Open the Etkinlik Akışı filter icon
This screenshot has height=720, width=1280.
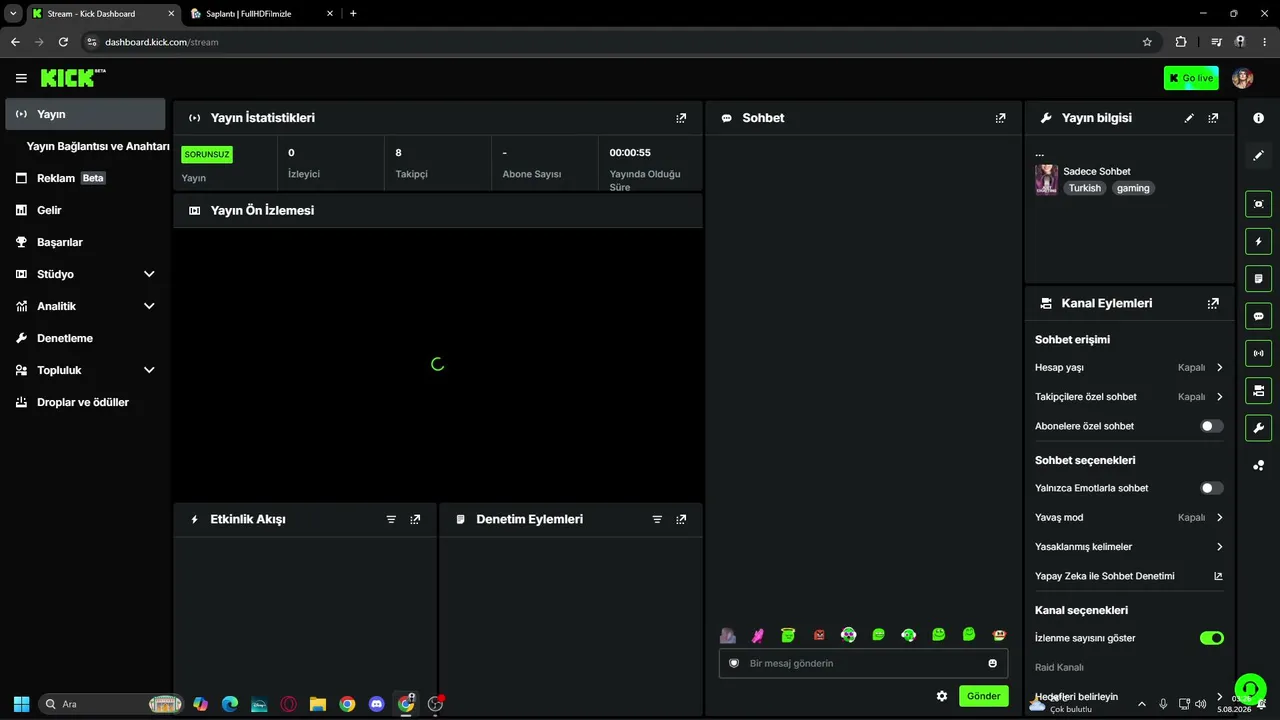pyautogui.click(x=391, y=519)
